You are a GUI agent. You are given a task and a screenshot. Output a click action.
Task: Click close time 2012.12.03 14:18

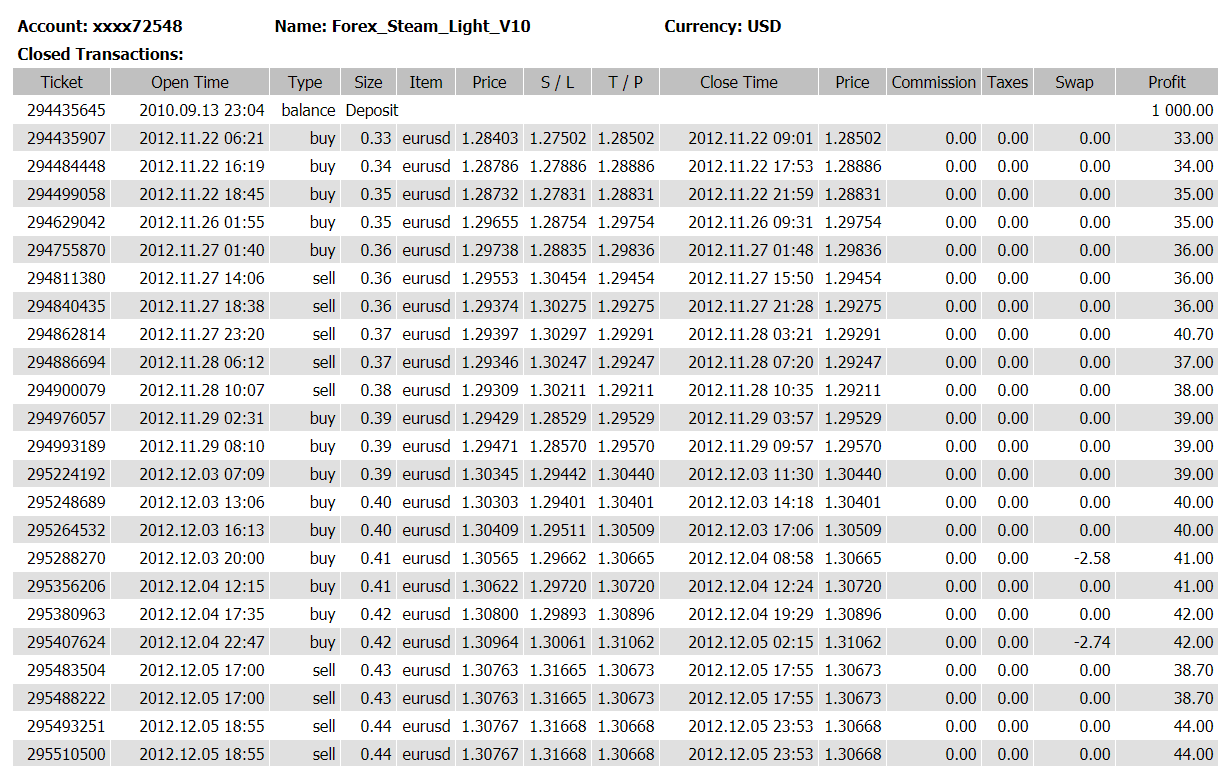click(x=751, y=502)
